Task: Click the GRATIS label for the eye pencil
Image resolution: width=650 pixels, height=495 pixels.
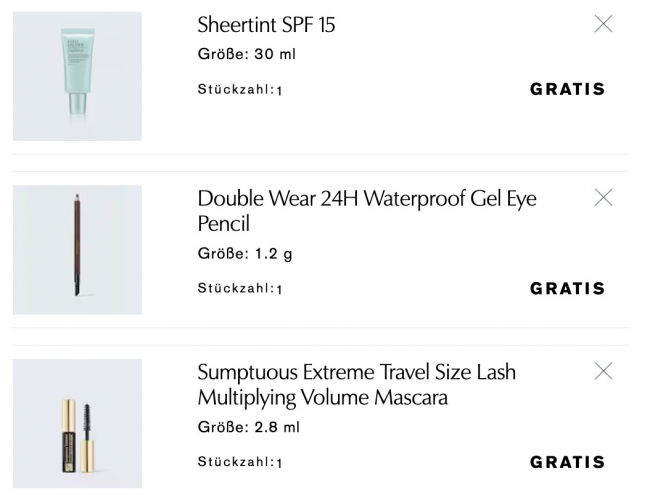Action: coord(567,288)
